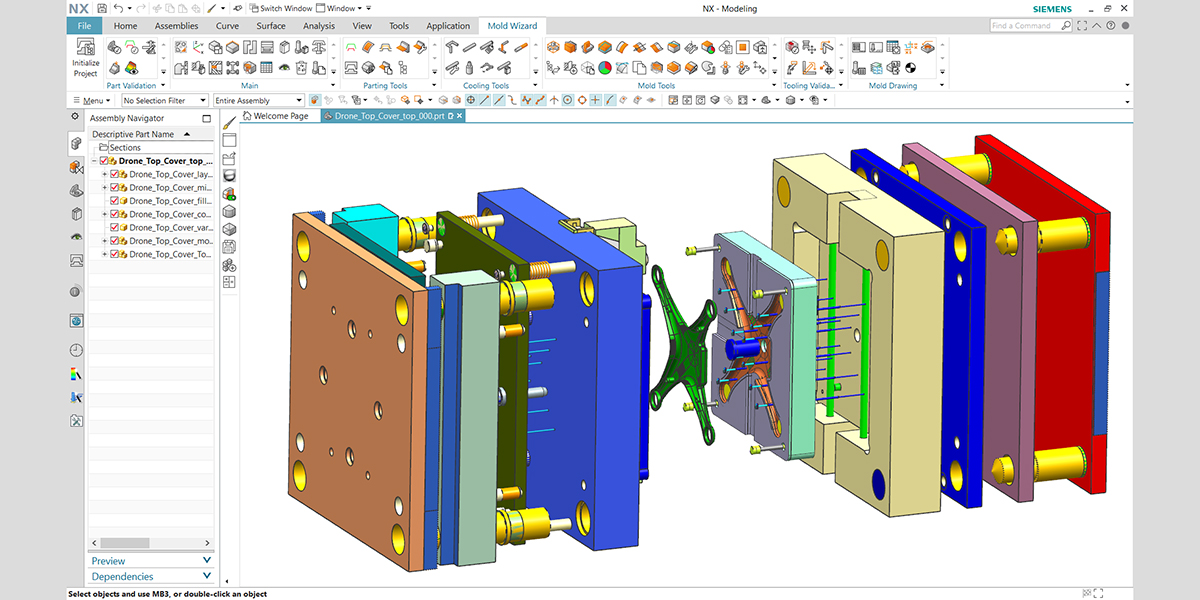Image resolution: width=1200 pixels, height=600 pixels.
Task: Click the Web browser globe sidebar icon
Action: point(76,321)
